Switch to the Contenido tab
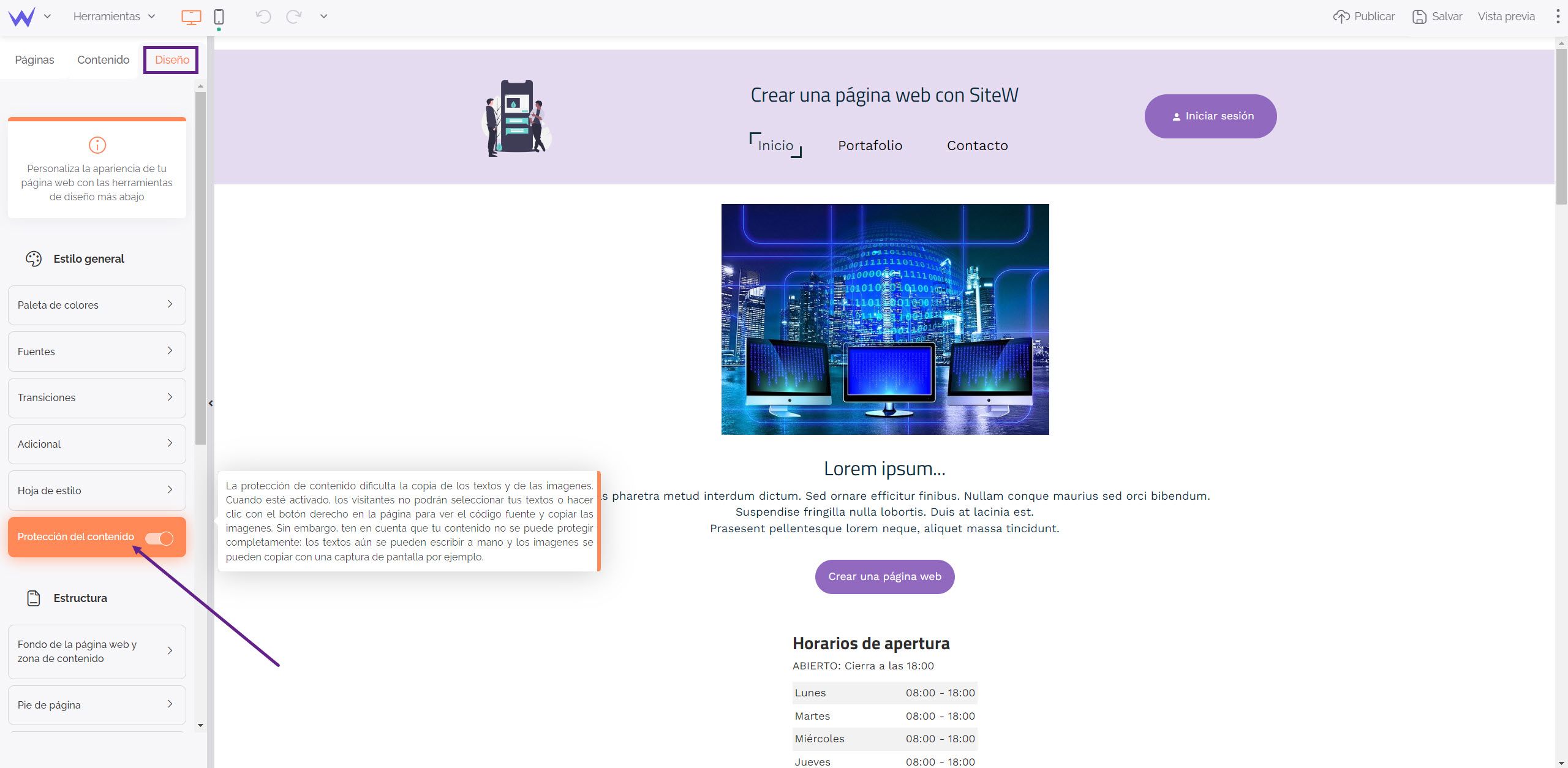1568x768 pixels. pos(103,60)
